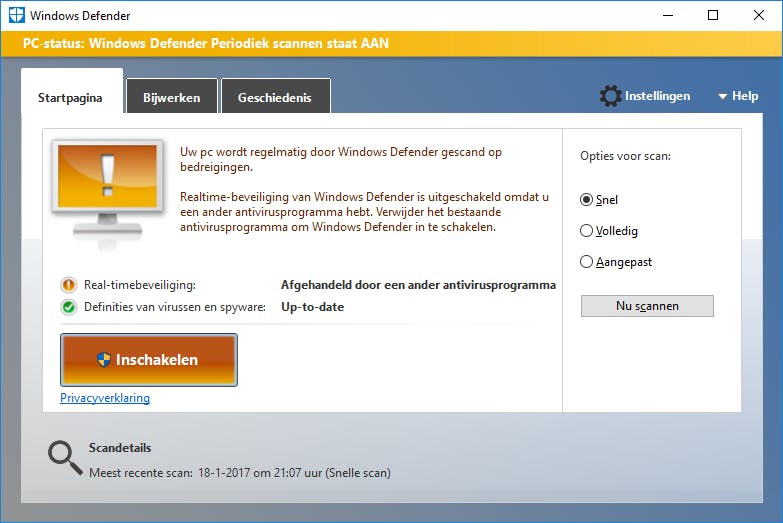Click the 'Uw pc wordt regelmatig' paragraph
The height and width of the screenshot is (523, 783).
pyautogui.click(x=341, y=159)
